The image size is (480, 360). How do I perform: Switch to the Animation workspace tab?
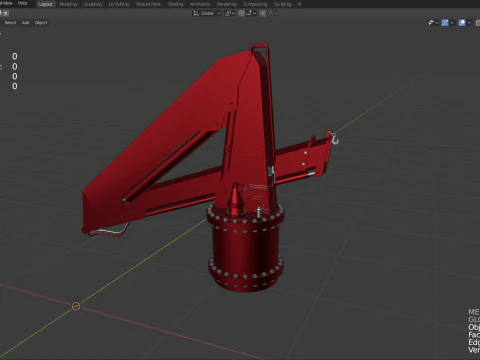tap(200, 4)
